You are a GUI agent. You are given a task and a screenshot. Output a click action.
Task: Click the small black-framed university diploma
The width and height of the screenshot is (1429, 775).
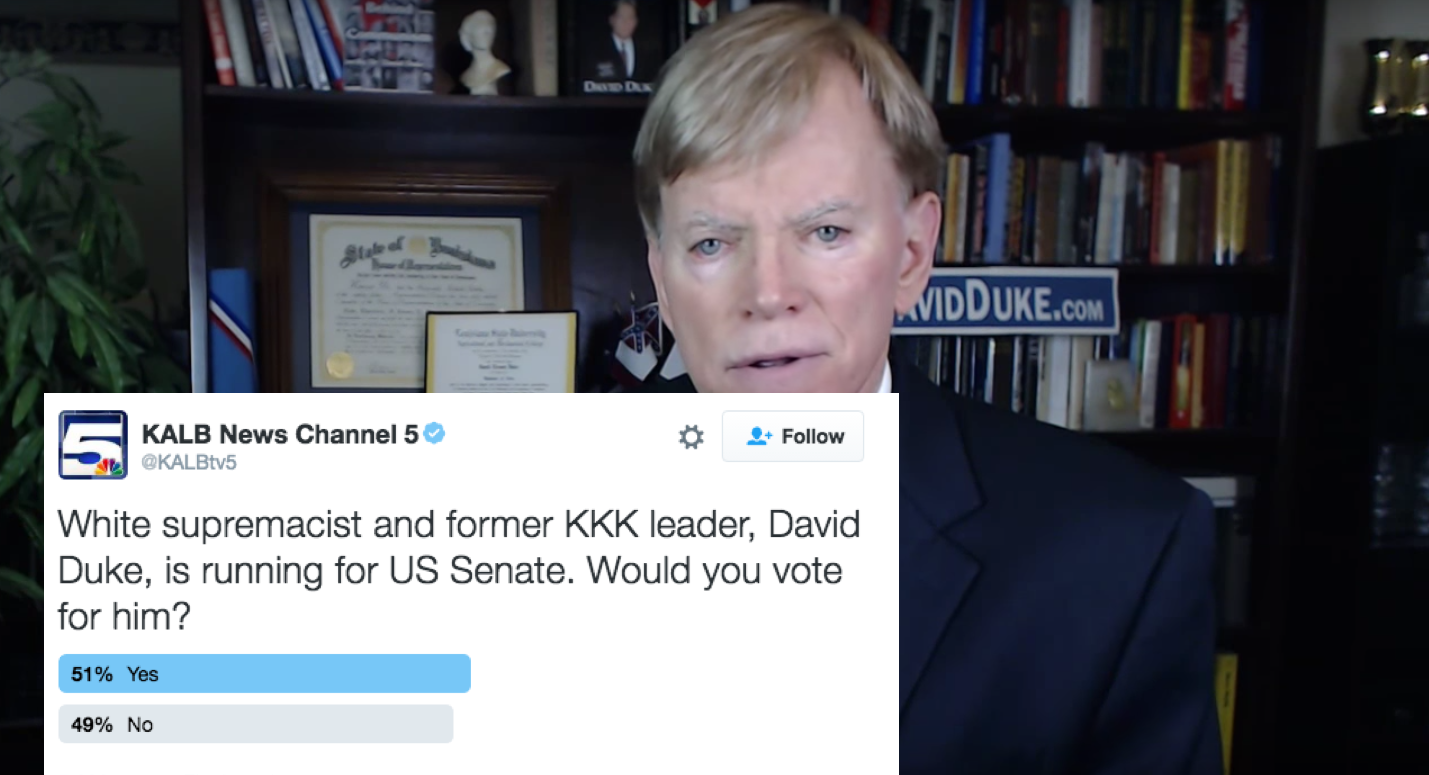pos(502,352)
